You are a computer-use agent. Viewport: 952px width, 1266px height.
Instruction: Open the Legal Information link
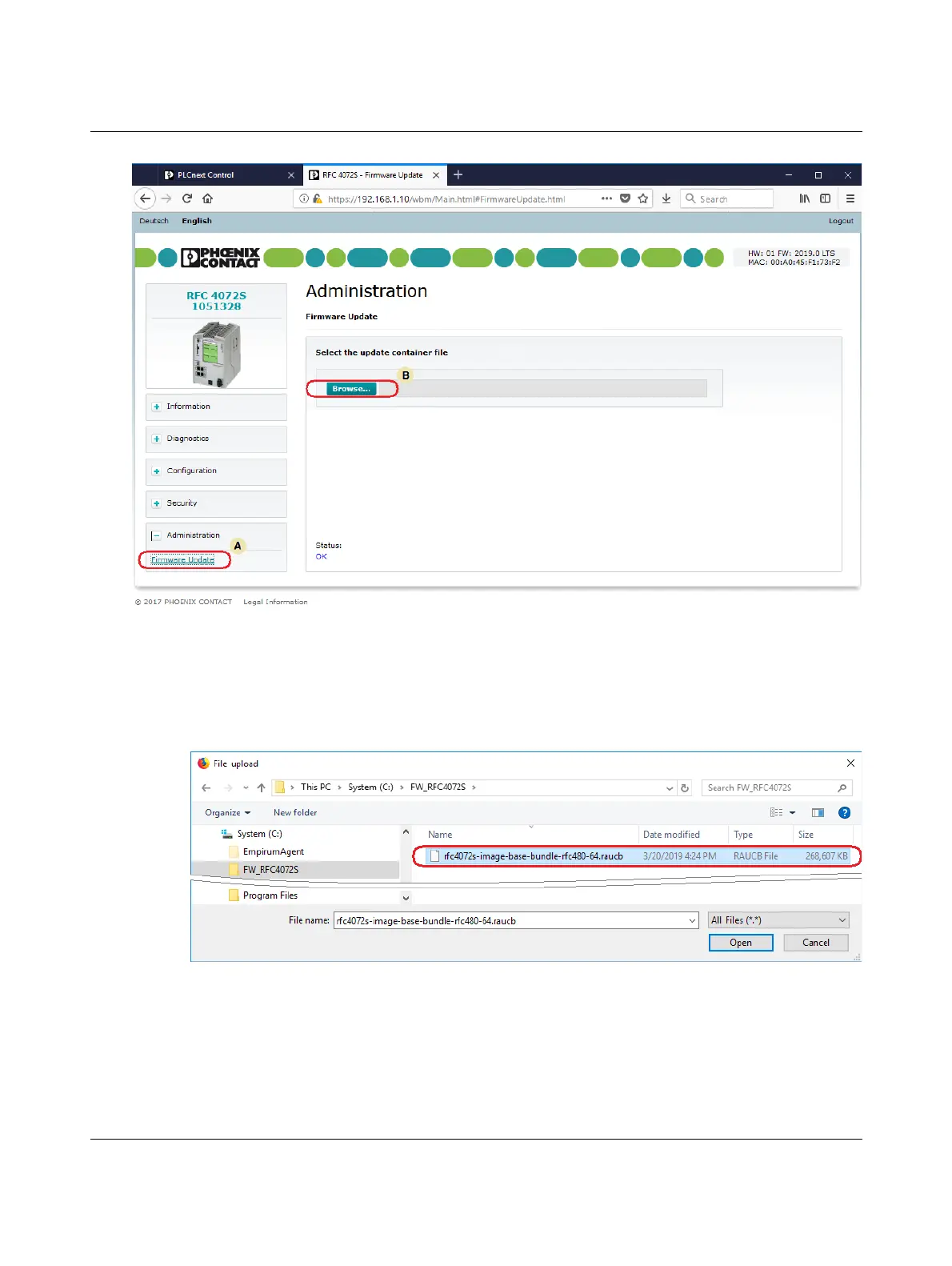point(275,602)
